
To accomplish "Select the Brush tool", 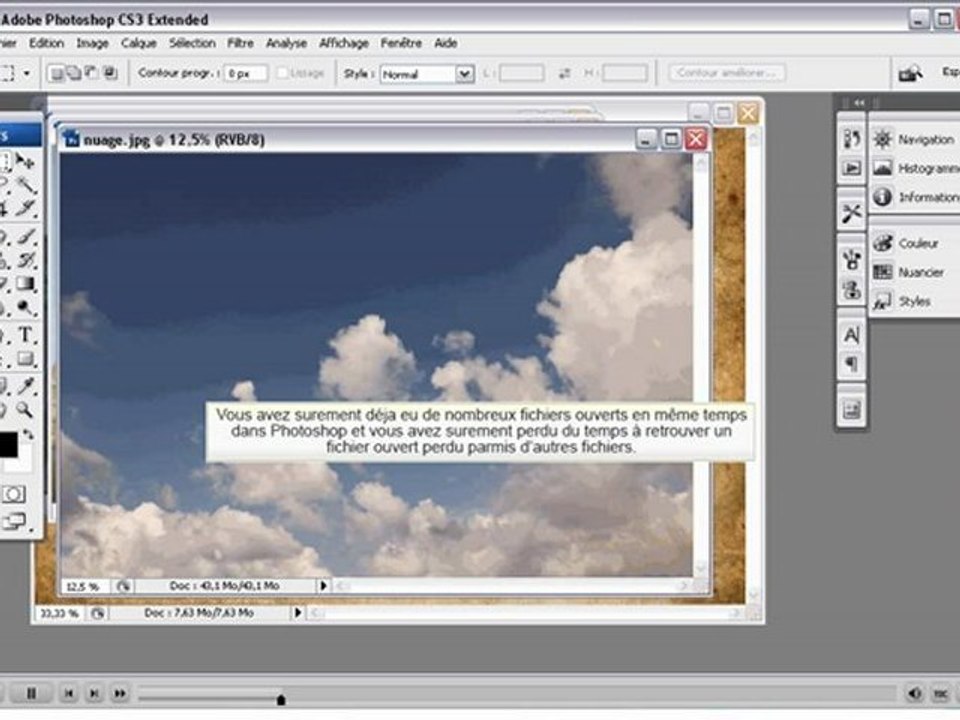I will point(25,236).
